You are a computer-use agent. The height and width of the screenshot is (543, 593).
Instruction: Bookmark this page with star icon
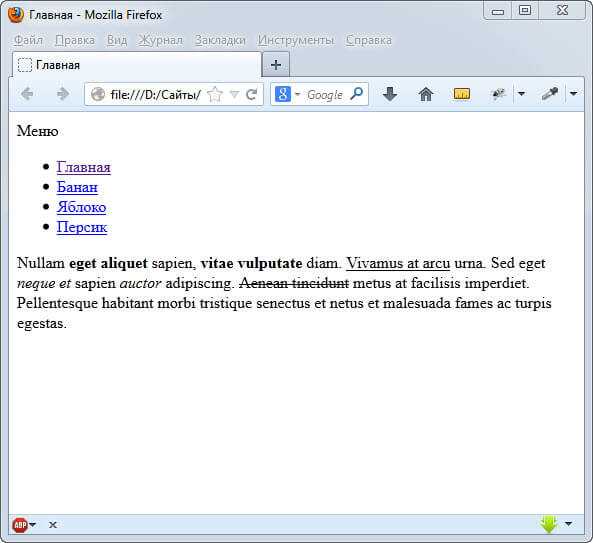[215, 94]
